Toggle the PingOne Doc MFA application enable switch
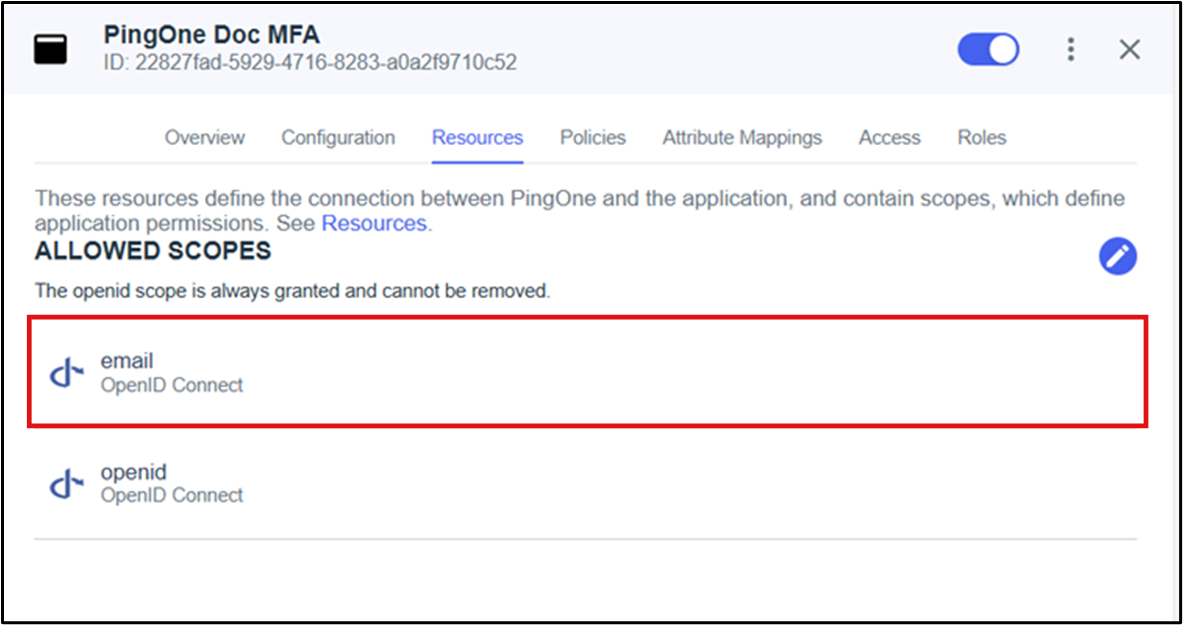 coord(988,50)
